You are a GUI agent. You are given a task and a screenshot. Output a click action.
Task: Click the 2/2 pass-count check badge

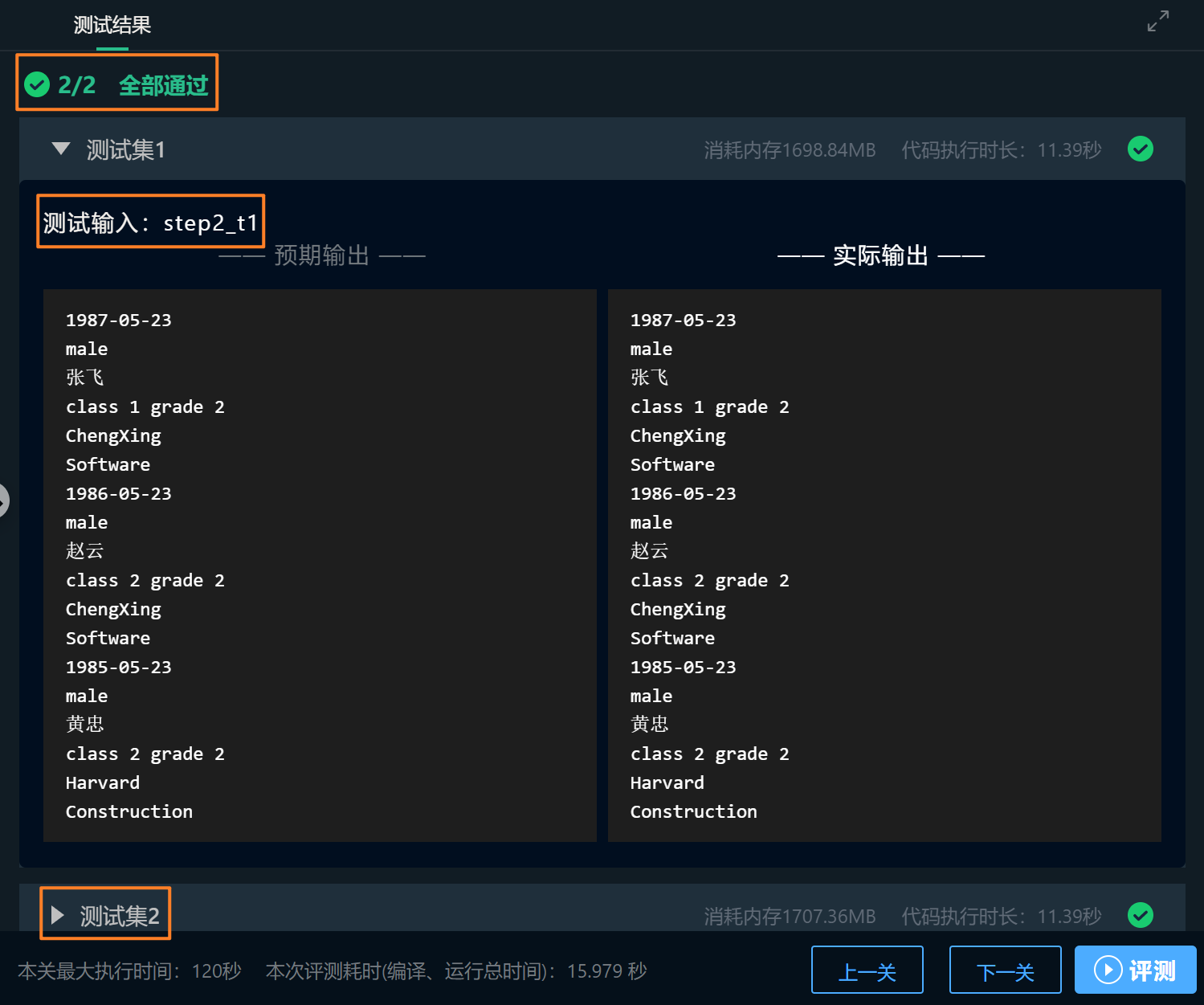36,84
